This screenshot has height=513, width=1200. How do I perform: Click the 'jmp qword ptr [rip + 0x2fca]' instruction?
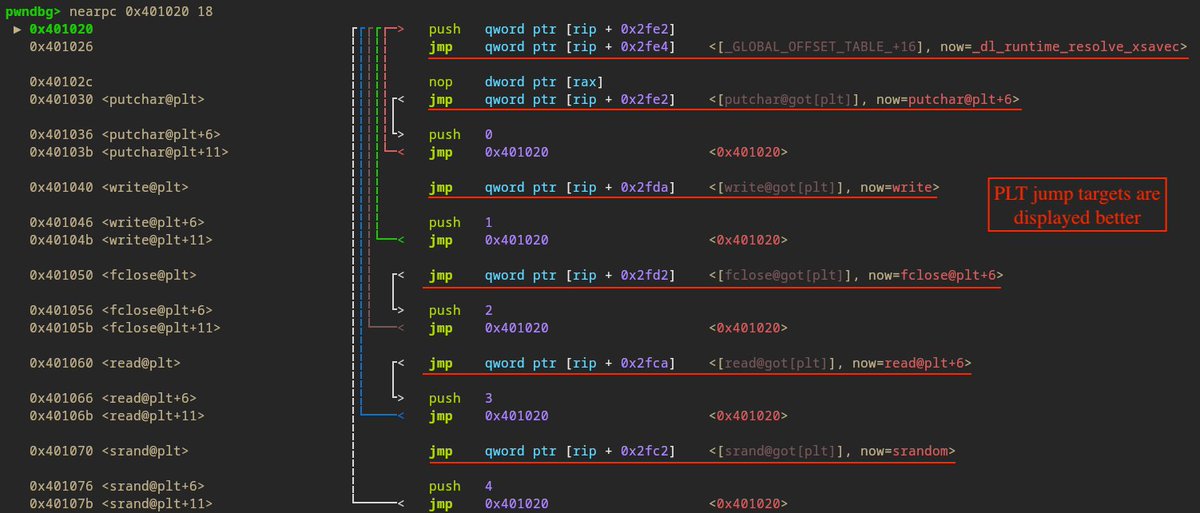tap(552, 363)
